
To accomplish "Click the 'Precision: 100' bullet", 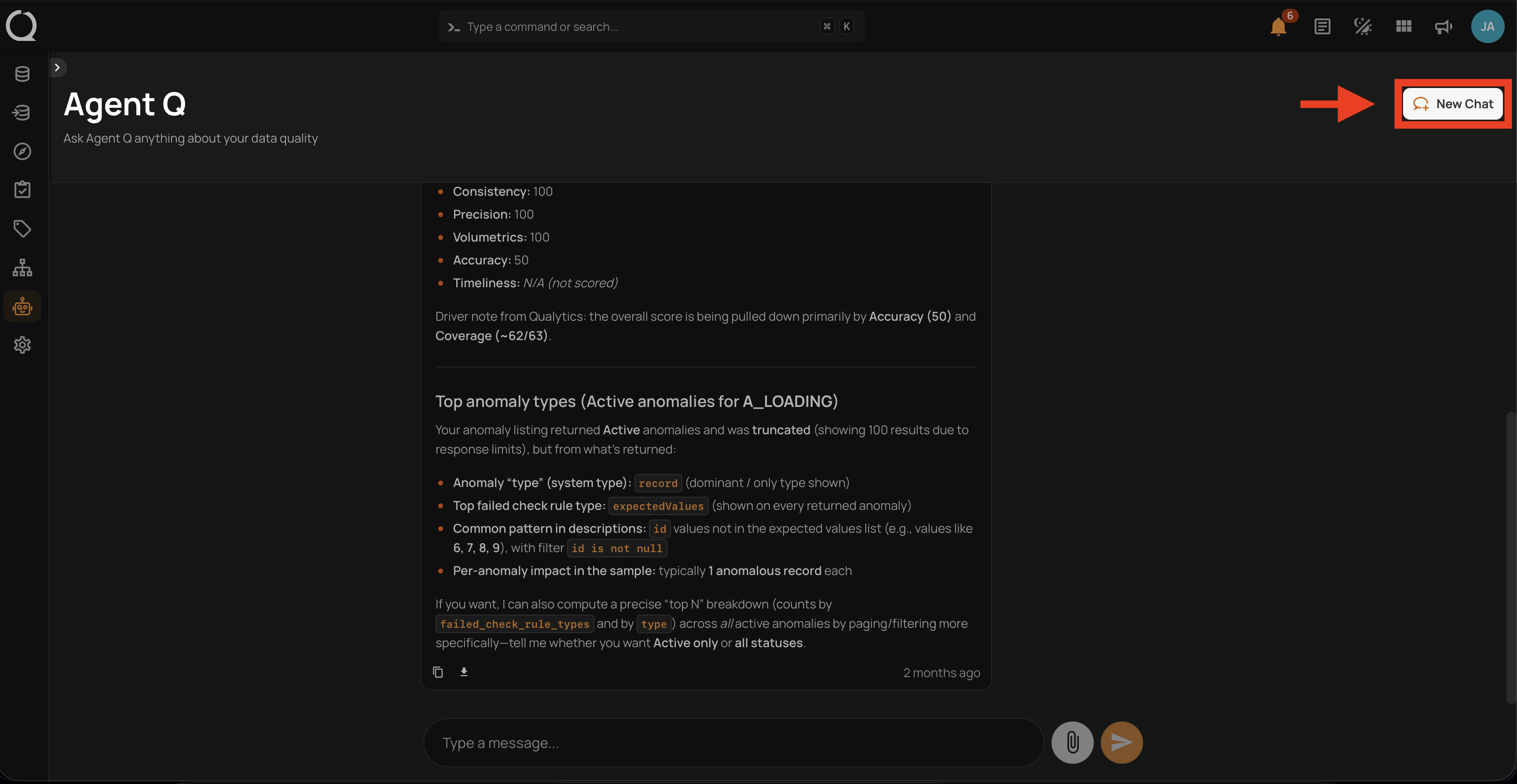I will [493, 214].
